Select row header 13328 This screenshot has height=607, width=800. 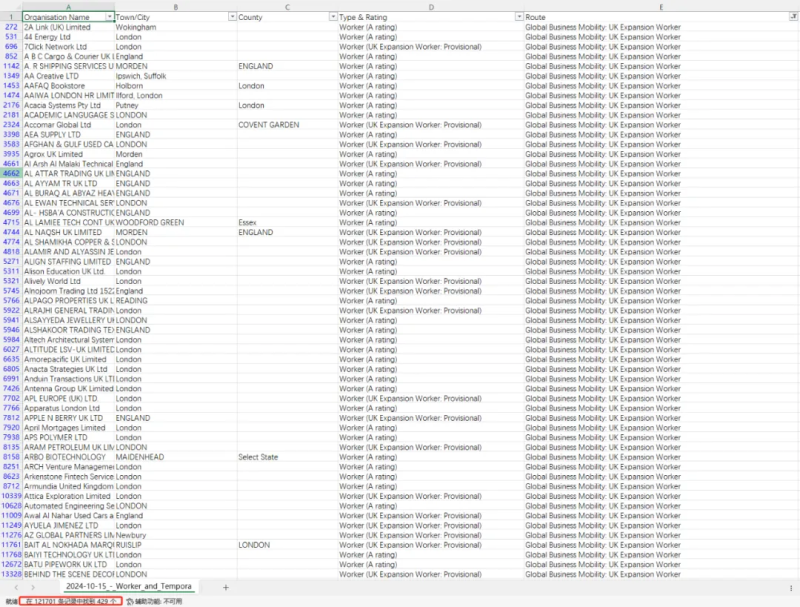(x=11, y=574)
